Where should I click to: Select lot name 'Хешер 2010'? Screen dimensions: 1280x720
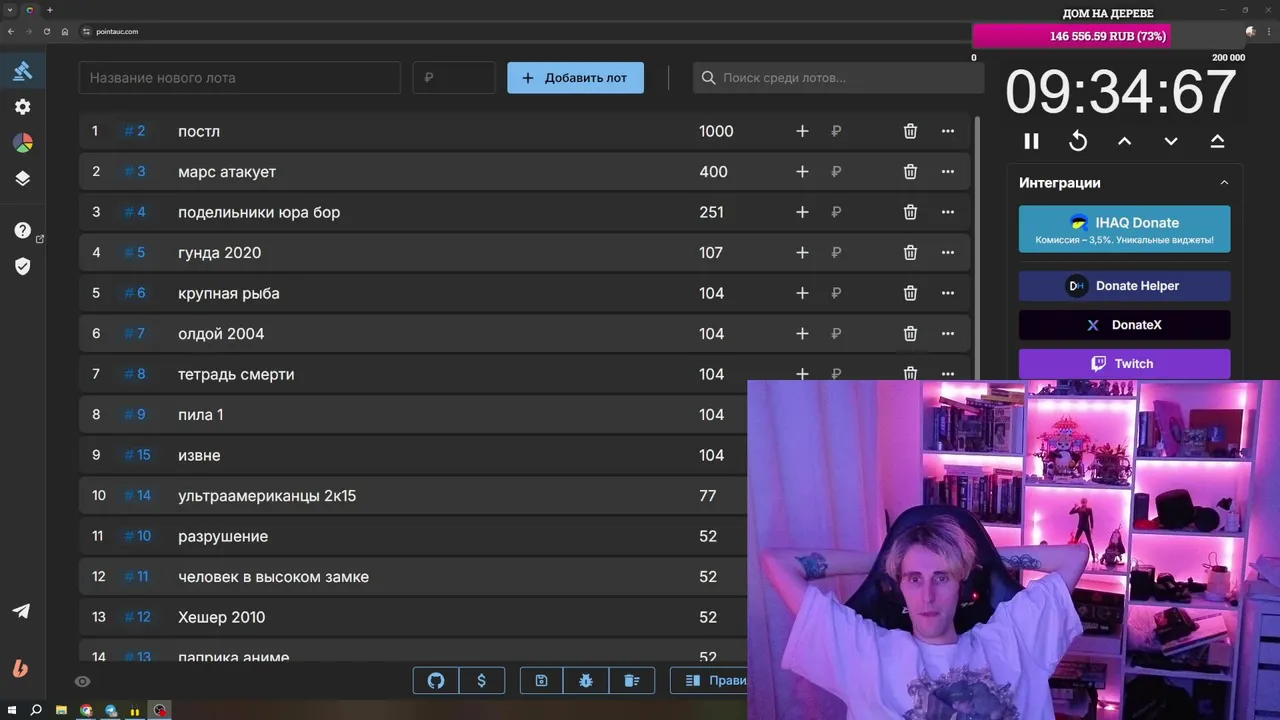(x=221, y=617)
